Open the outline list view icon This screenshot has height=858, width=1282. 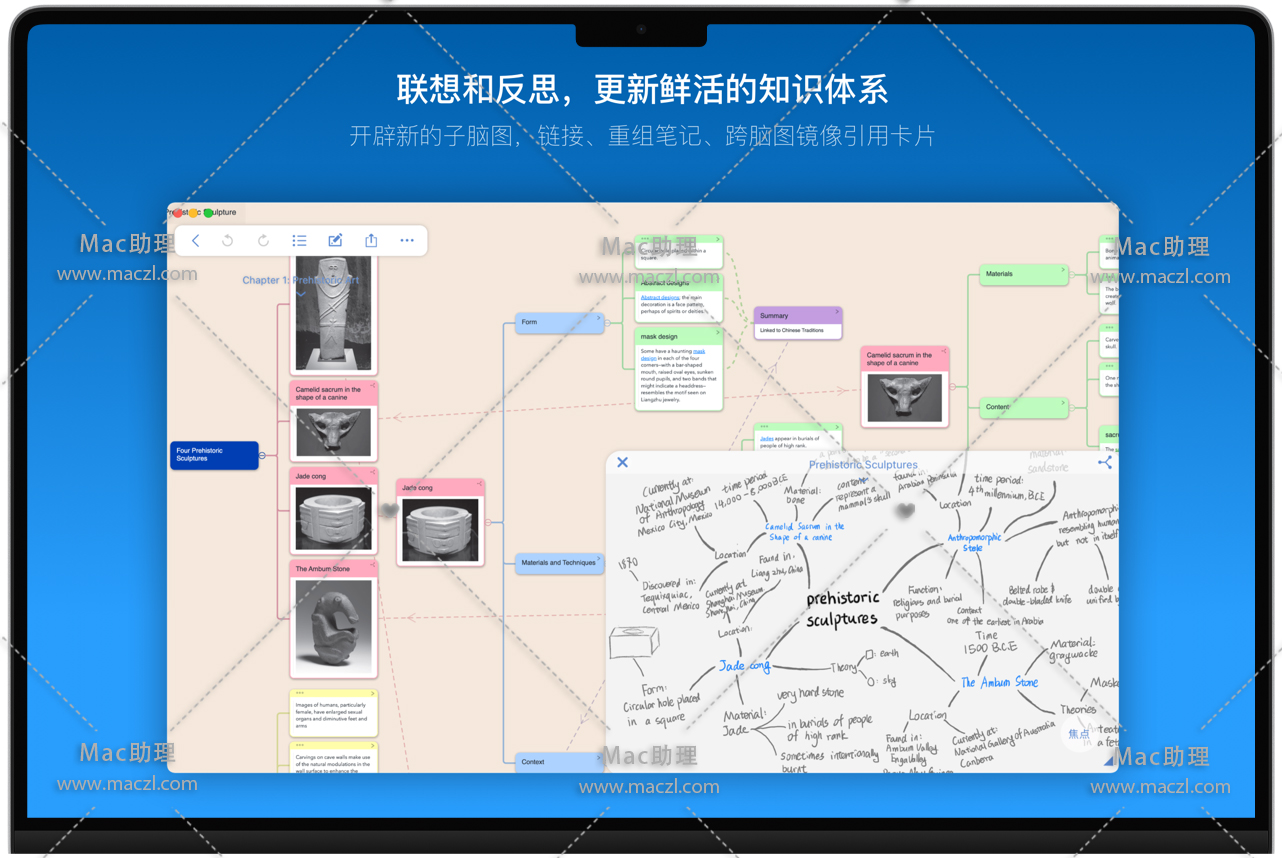point(299,241)
